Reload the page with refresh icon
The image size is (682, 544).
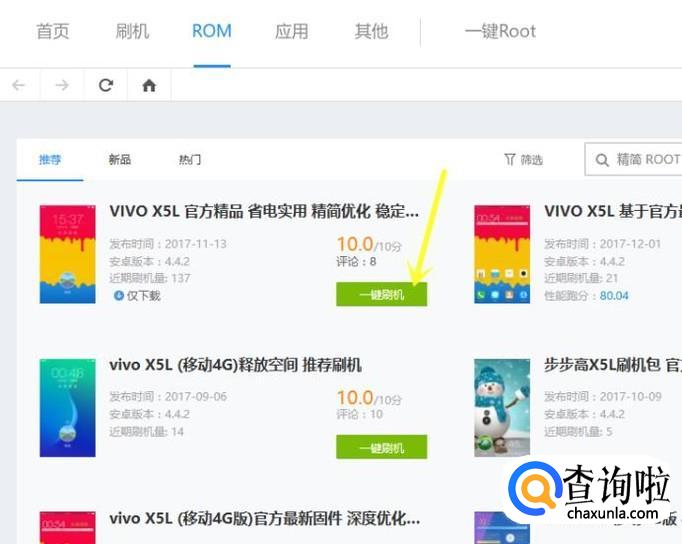106,85
